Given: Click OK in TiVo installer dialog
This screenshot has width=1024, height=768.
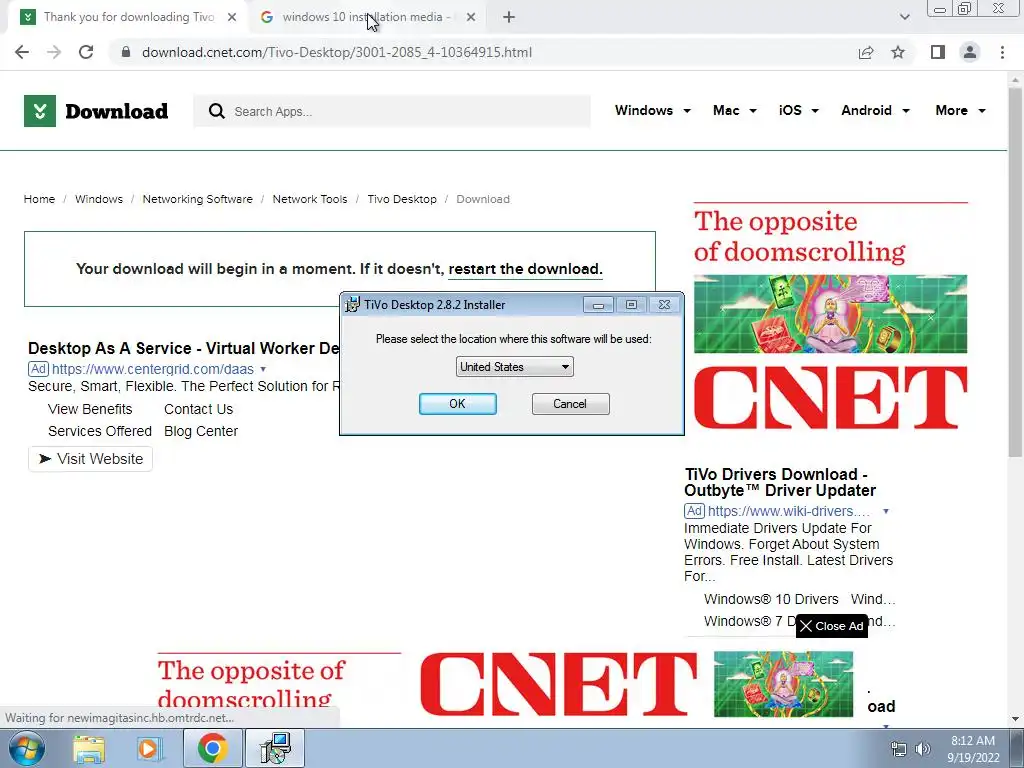Looking at the screenshot, I should point(457,404).
